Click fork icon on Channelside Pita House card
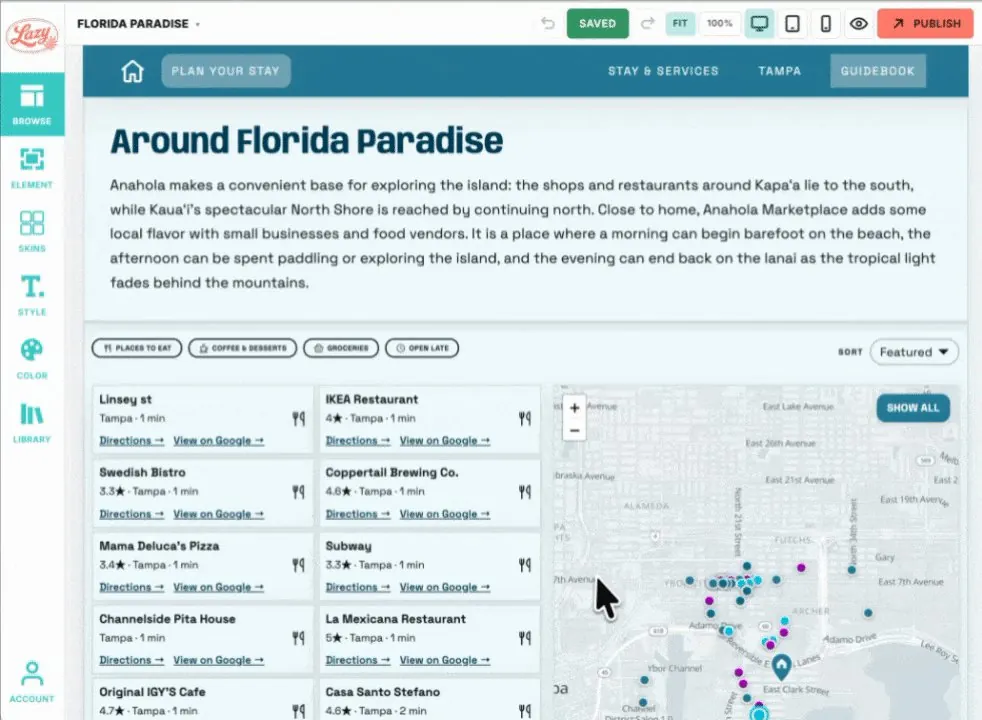Image resolution: width=982 pixels, height=720 pixels. 299,638
